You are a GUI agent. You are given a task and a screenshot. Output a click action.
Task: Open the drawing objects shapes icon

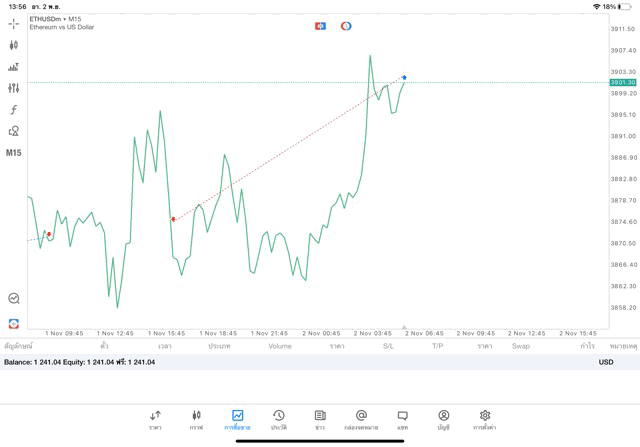click(x=14, y=131)
